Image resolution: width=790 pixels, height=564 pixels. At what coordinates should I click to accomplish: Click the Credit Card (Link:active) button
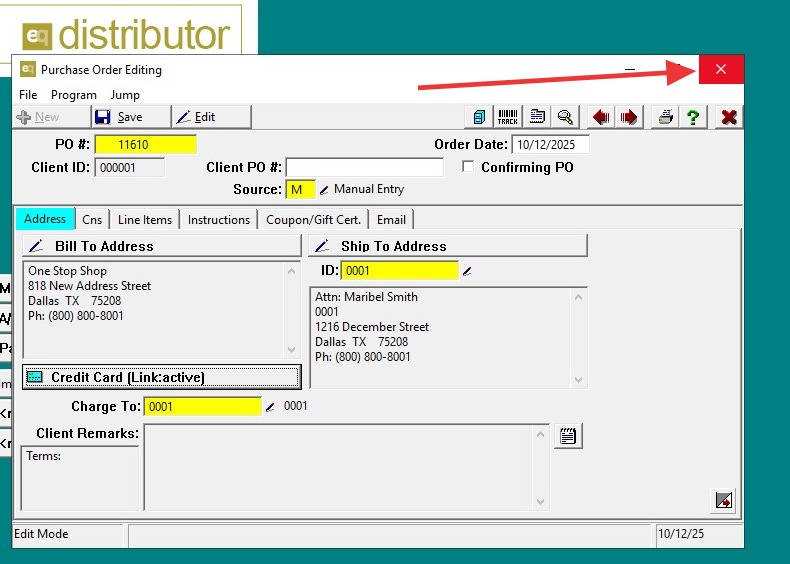(162, 377)
